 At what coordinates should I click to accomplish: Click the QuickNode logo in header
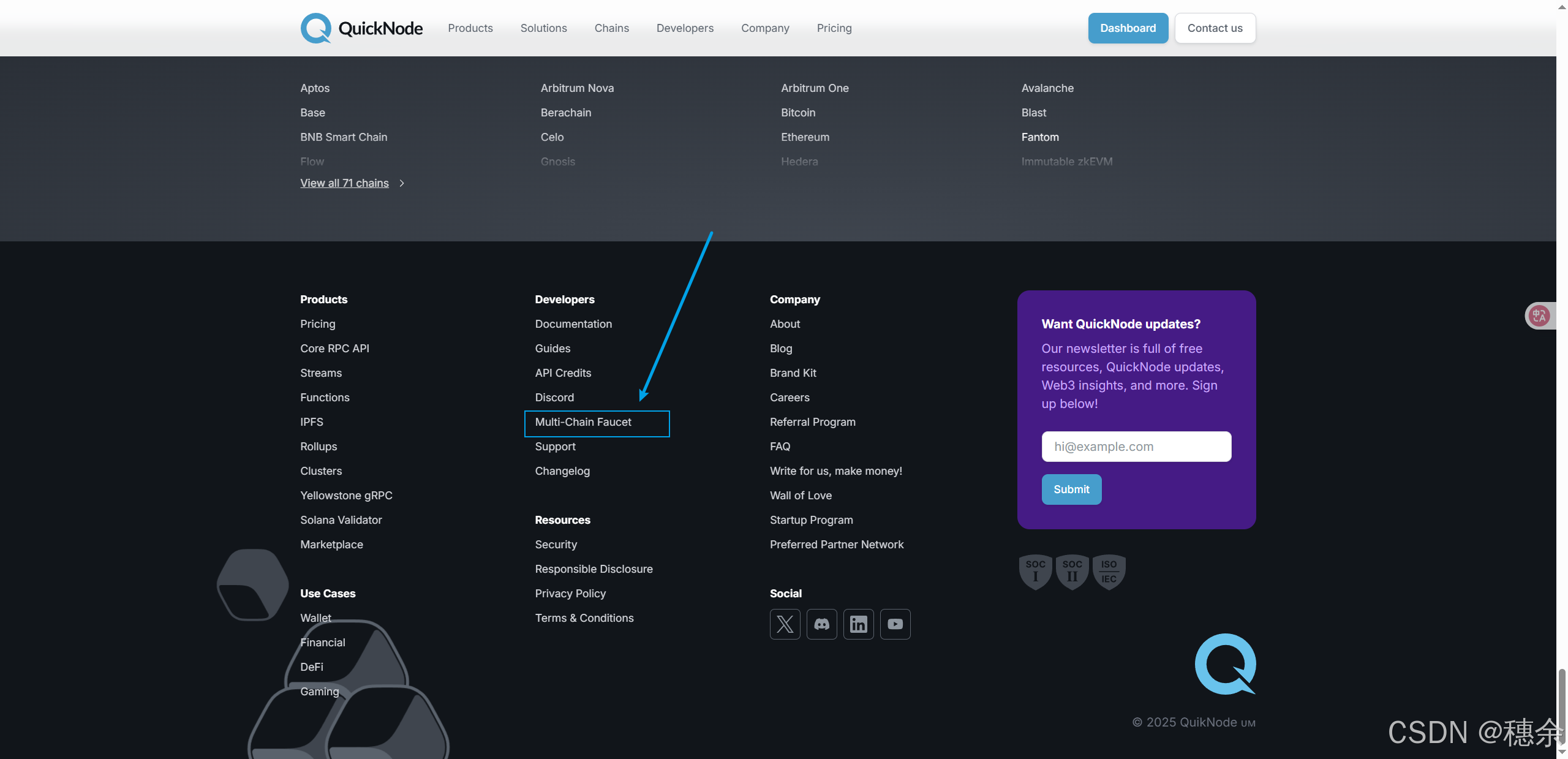[x=361, y=28]
